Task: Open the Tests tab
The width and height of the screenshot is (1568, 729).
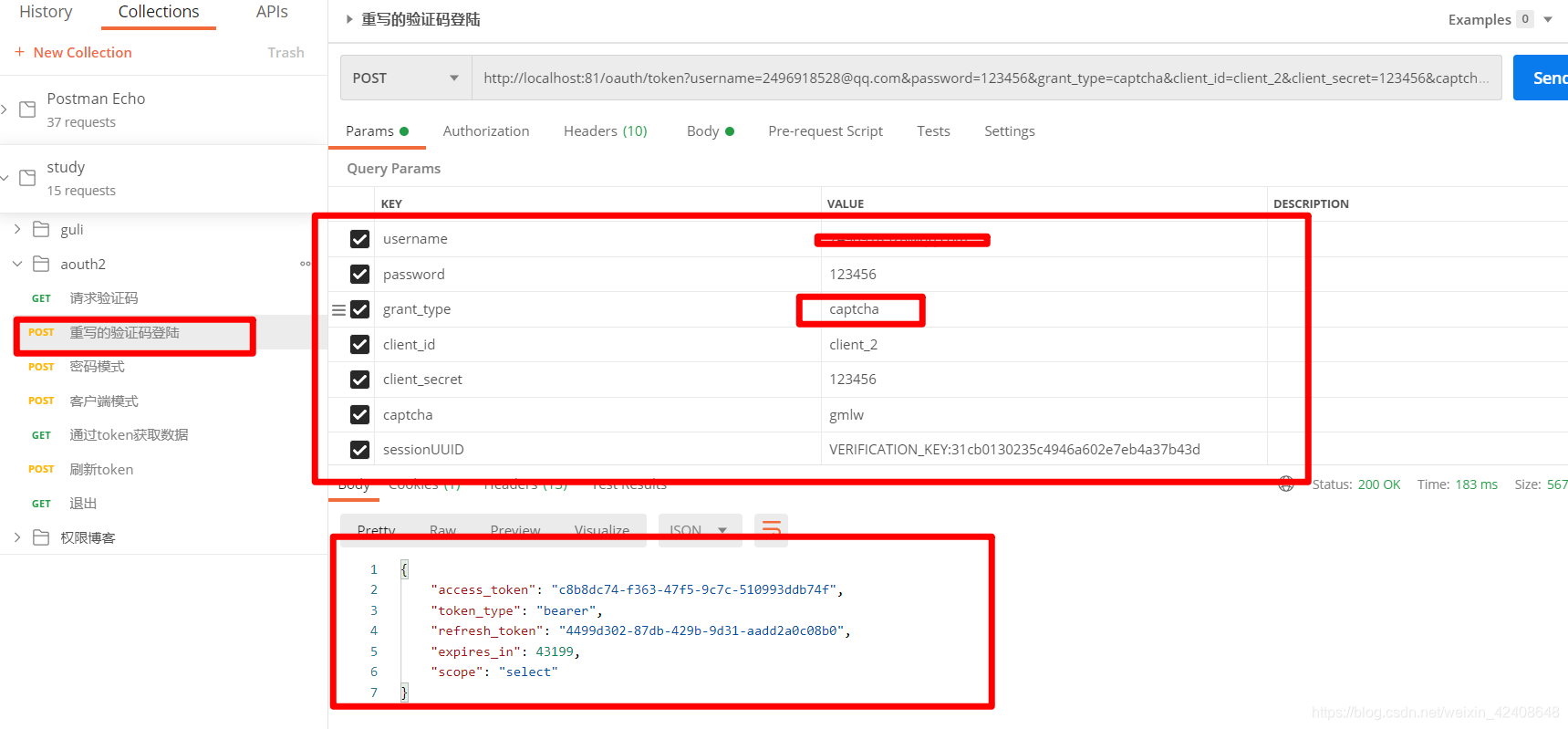Action: click(933, 131)
